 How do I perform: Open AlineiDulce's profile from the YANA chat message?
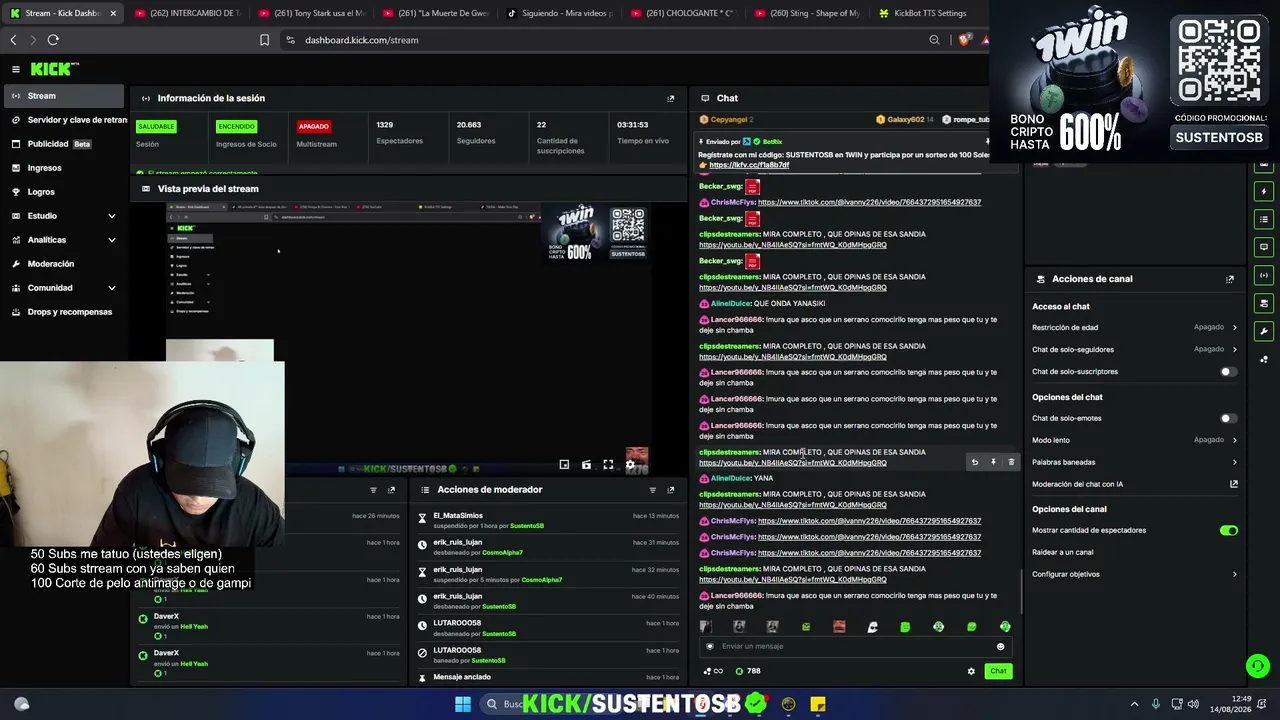[x=730, y=478]
